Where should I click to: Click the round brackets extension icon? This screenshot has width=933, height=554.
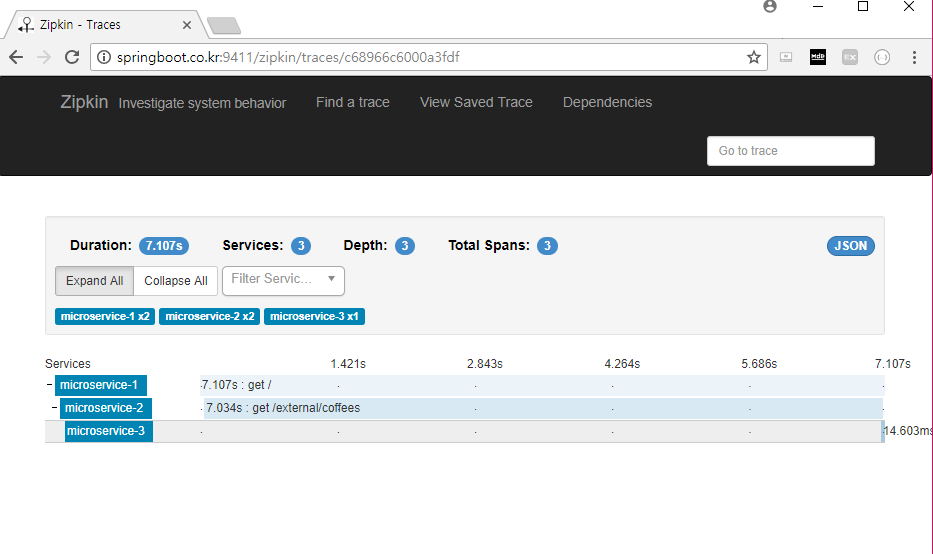click(x=882, y=57)
